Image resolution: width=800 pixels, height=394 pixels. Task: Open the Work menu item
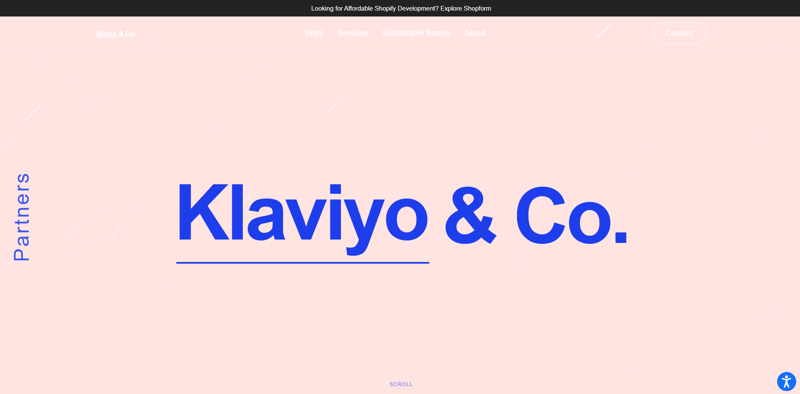tap(314, 33)
